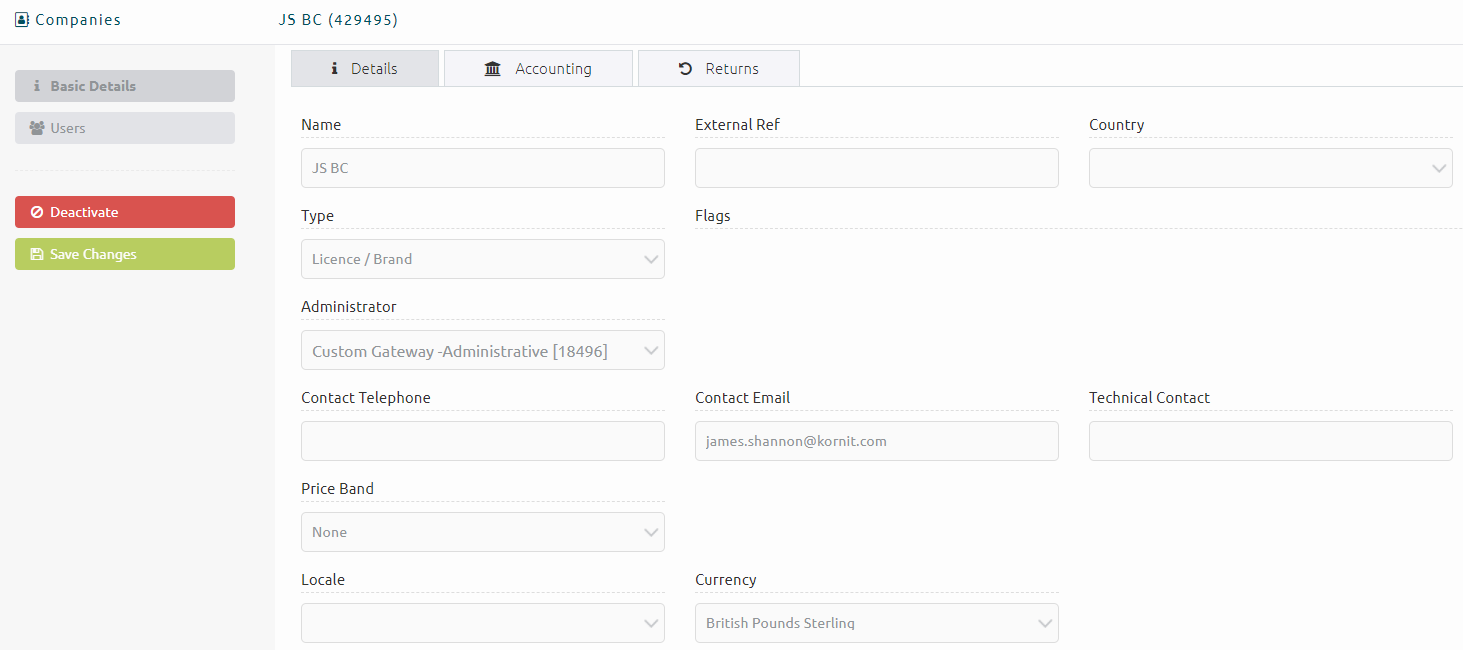This screenshot has height=650, width=1463.
Task: Open the Type dropdown showing Licence / Brand
Action: click(483, 259)
